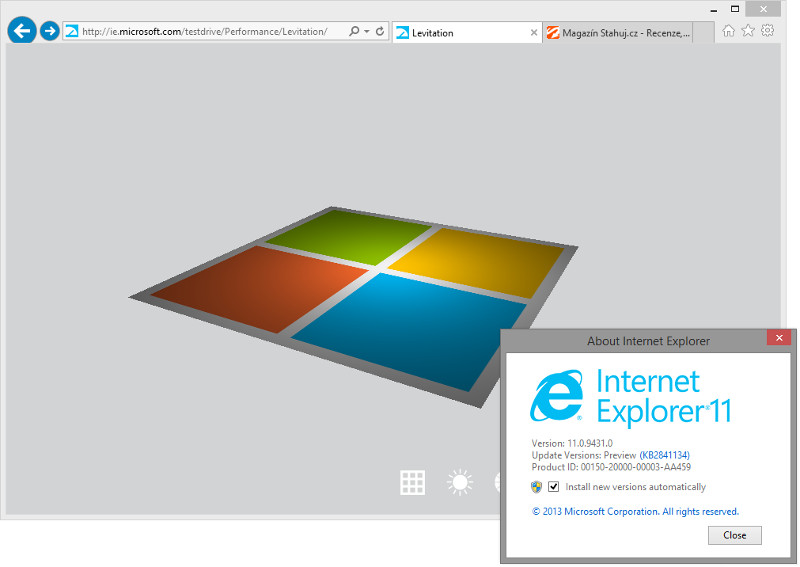Viewport: 800px width, 567px height.
Task: Toggle Install new versions automatically checkbox
Action: click(x=554, y=486)
